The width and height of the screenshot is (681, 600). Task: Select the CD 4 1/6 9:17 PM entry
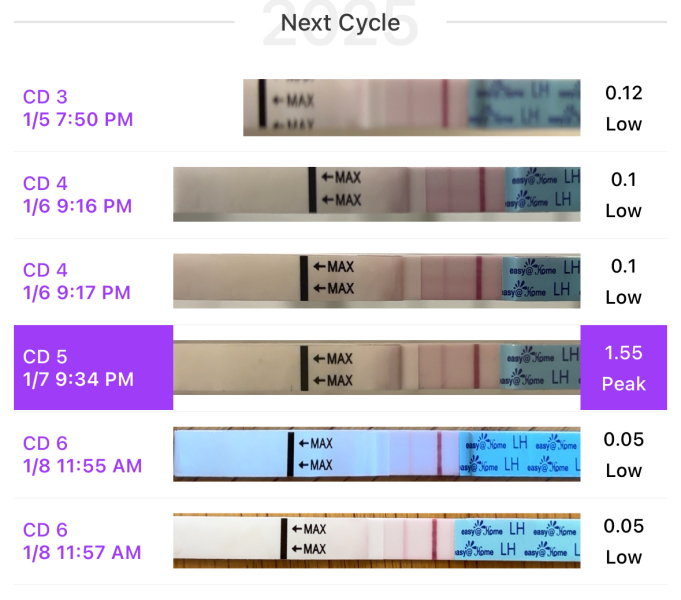(x=78, y=281)
